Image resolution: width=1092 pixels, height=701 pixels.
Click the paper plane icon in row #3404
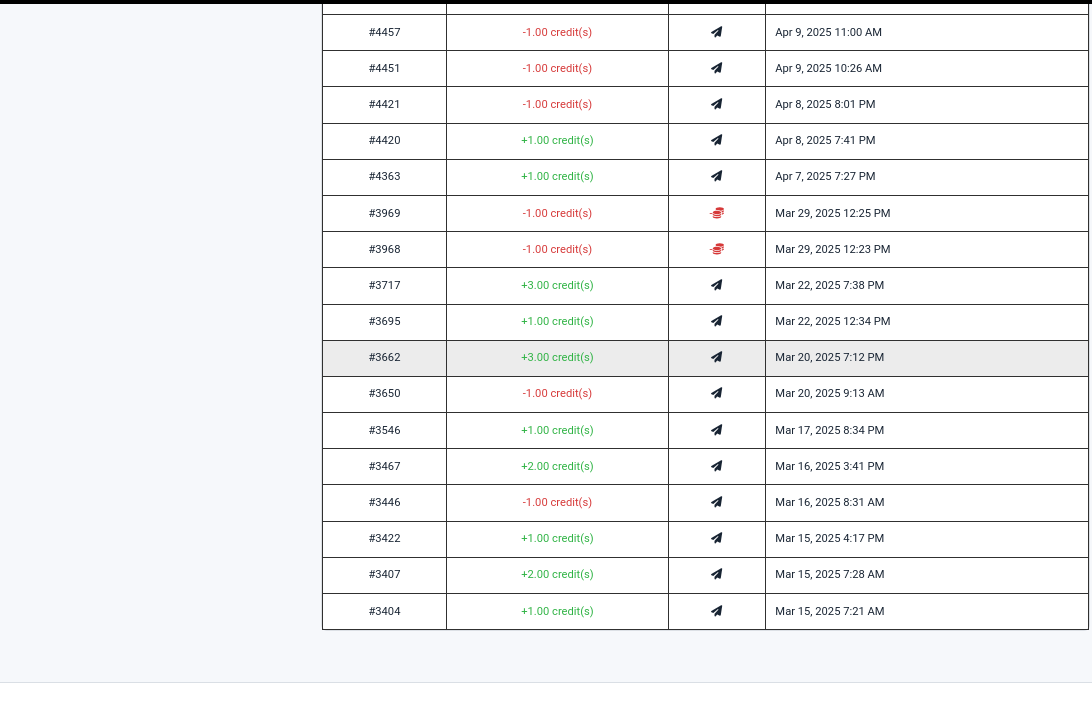point(717,611)
